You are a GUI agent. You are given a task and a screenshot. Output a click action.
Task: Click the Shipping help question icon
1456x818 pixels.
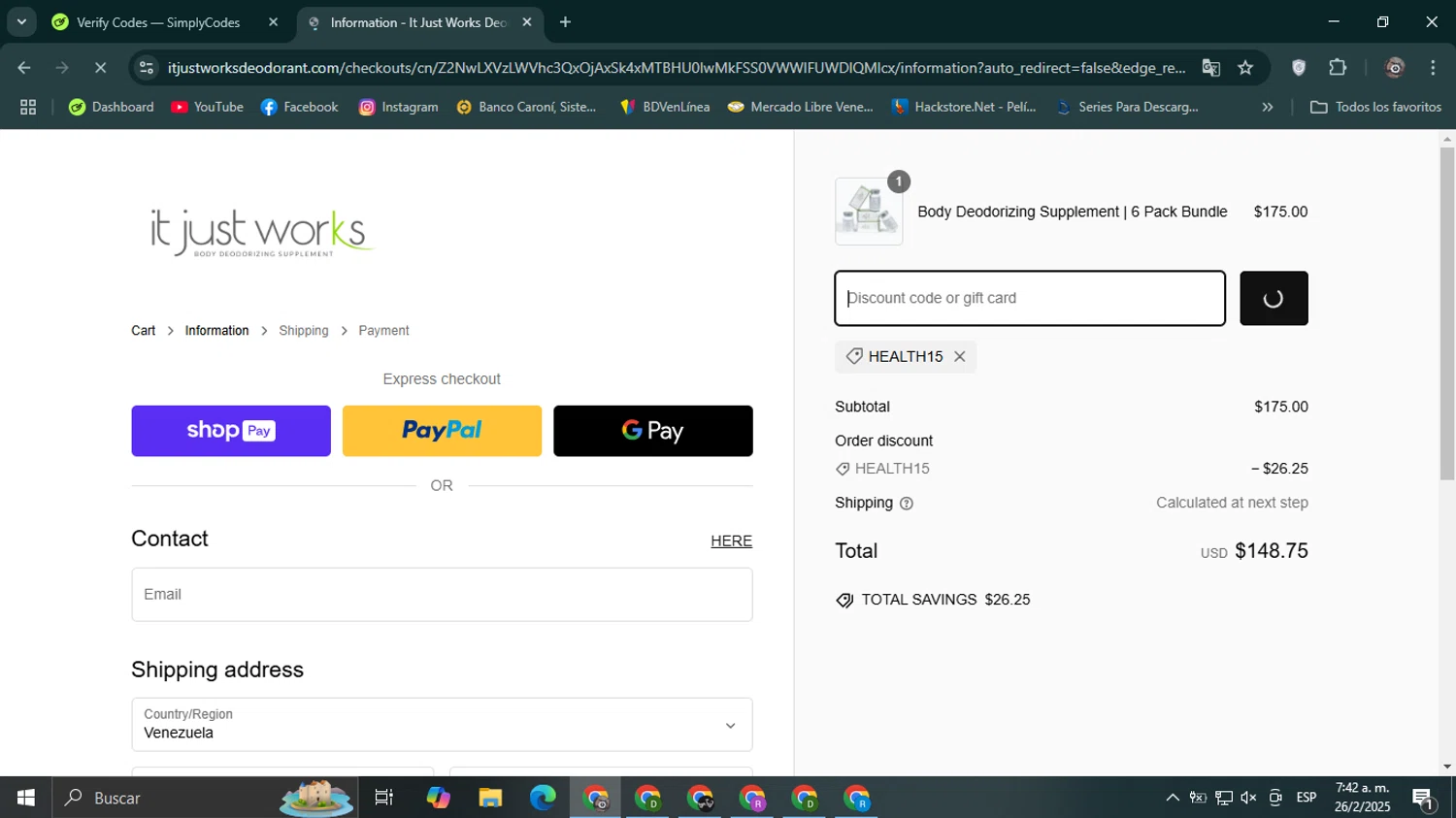pyautogui.click(x=907, y=504)
